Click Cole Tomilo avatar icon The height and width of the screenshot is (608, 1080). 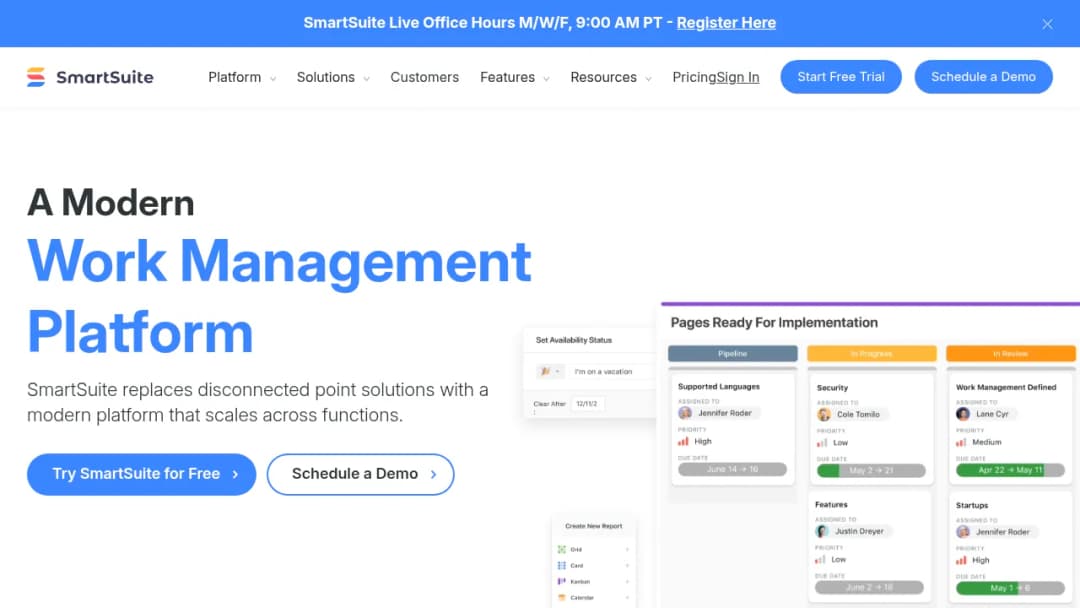[824, 415]
